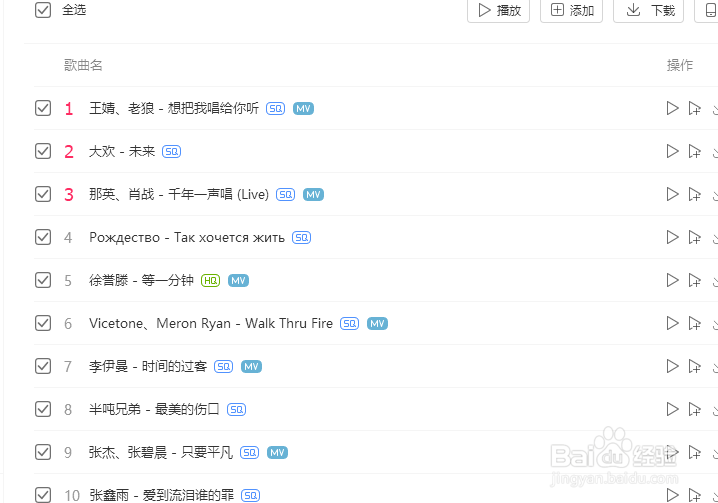Image resolution: width=718 pixels, height=503 pixels.
Task: Add 最美的伤口 to playlist icon
Action: (695, 409)
